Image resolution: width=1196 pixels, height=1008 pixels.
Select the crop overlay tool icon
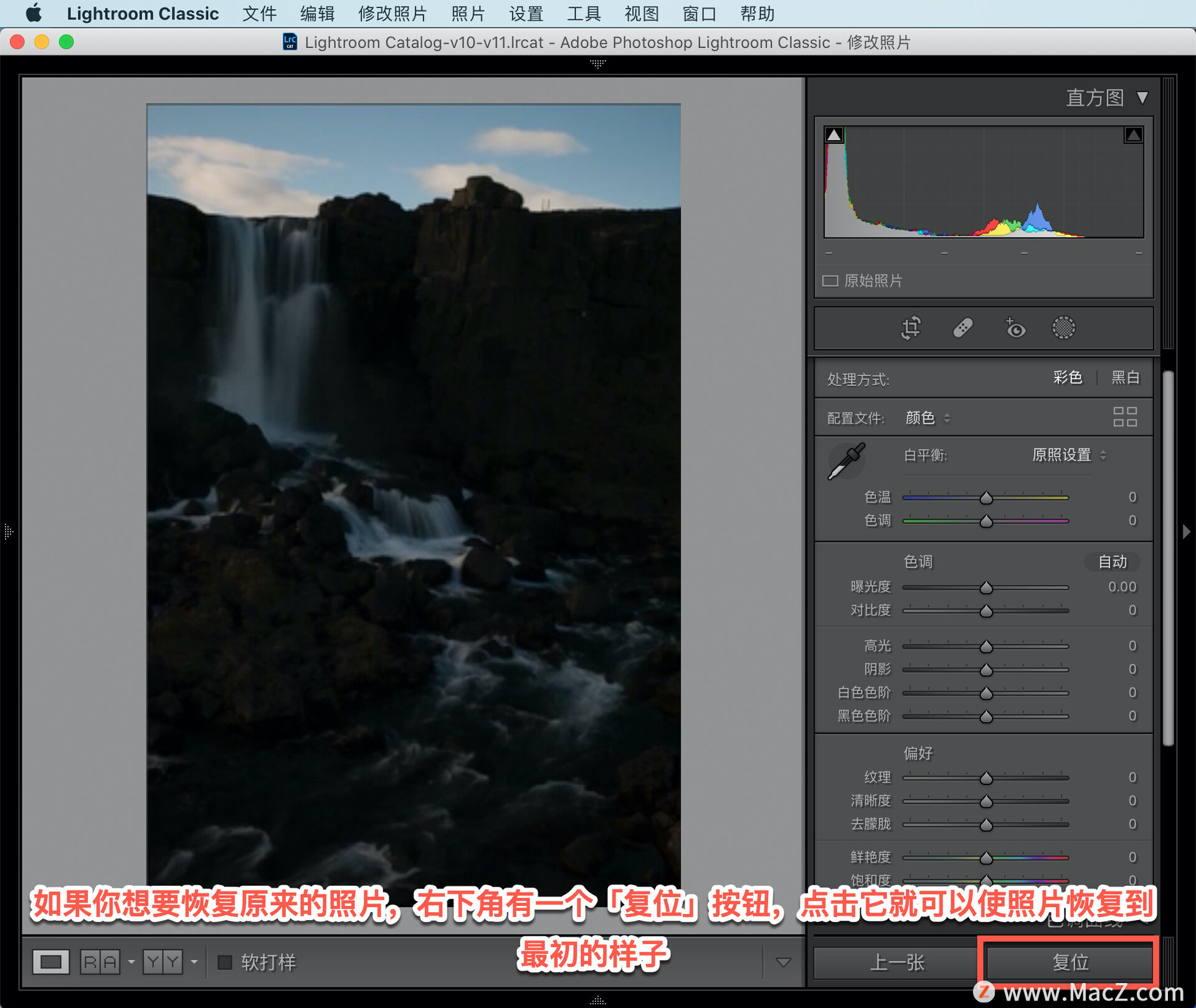pyautogui.click(x=911, y=328)
